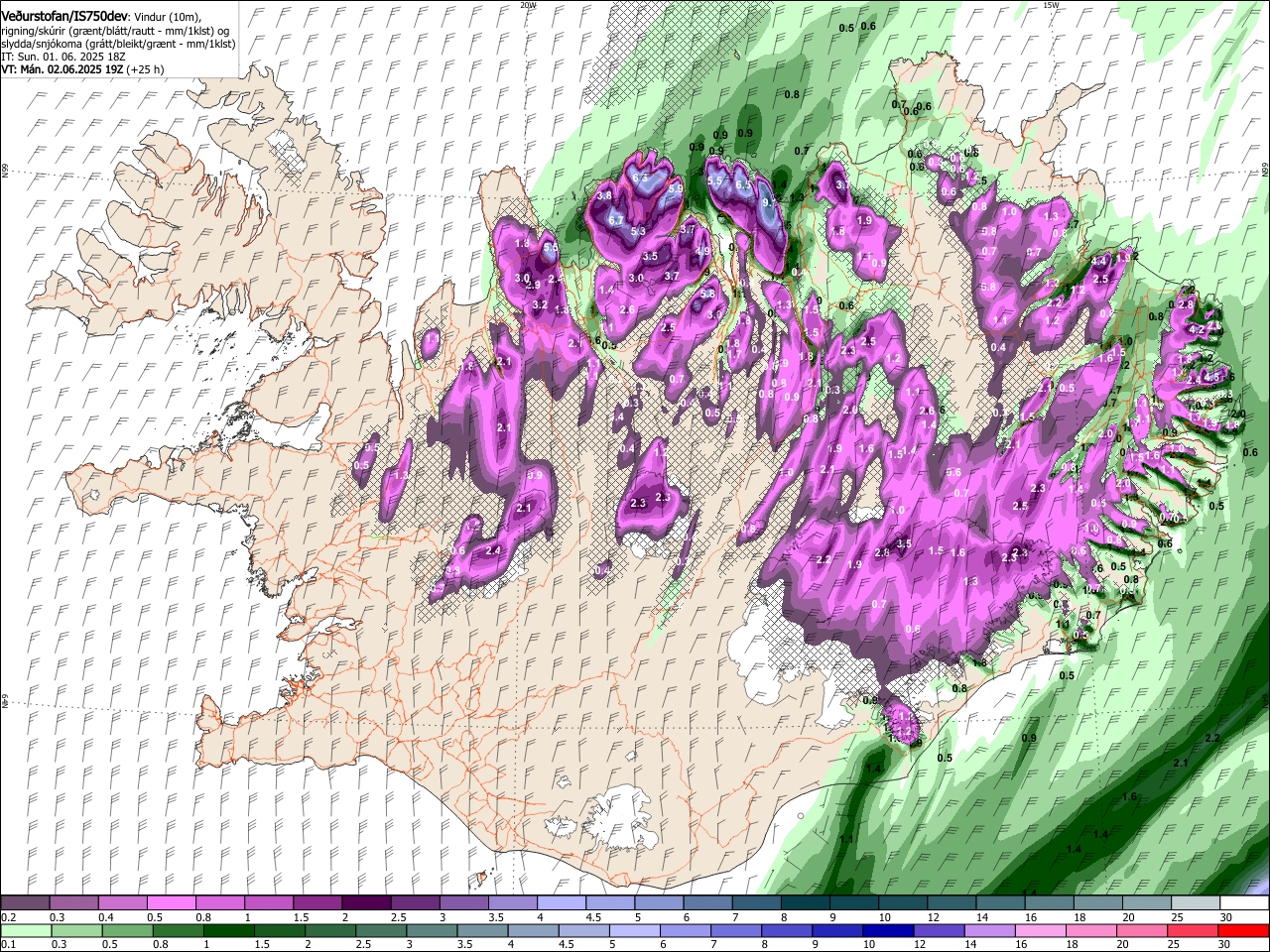Pick the rain swatch for 25–30 mm
Screen dimensions: 1270x952
click(1194, 931)
